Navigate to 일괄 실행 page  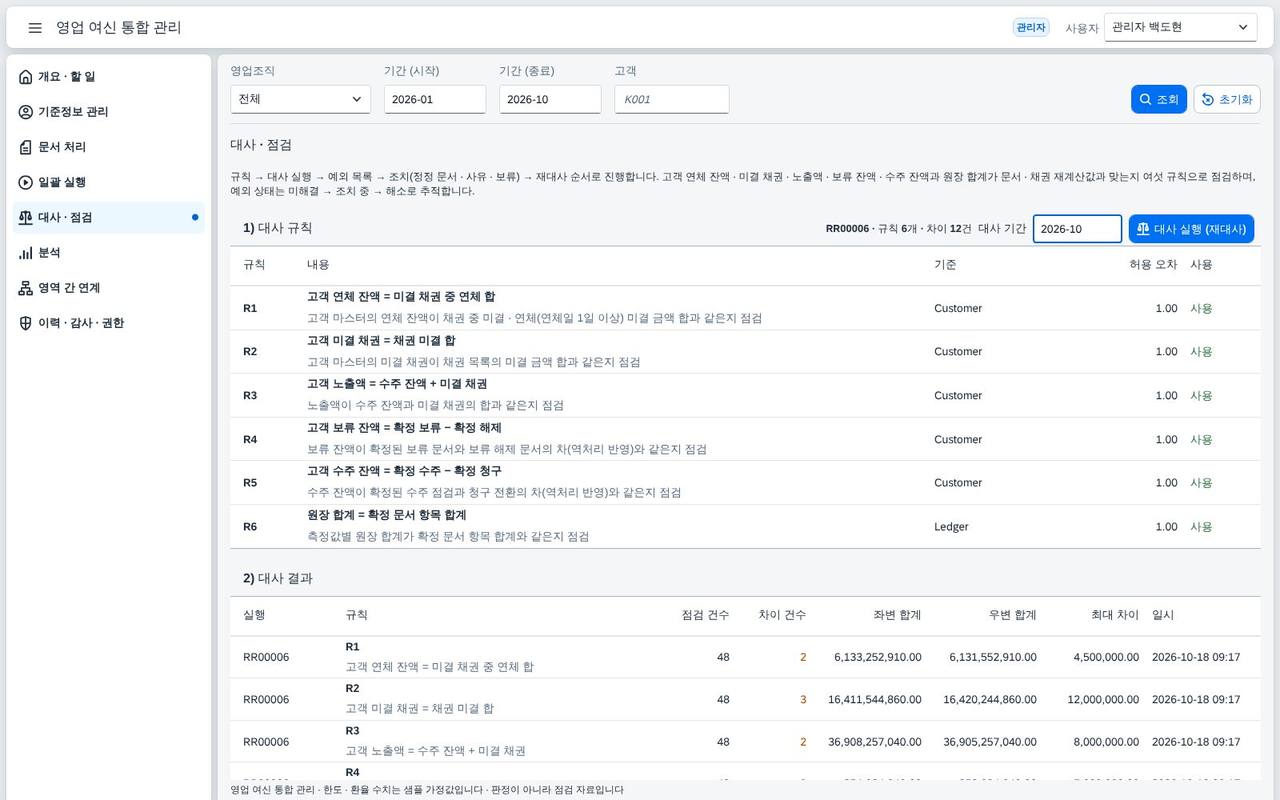(109, 182)
